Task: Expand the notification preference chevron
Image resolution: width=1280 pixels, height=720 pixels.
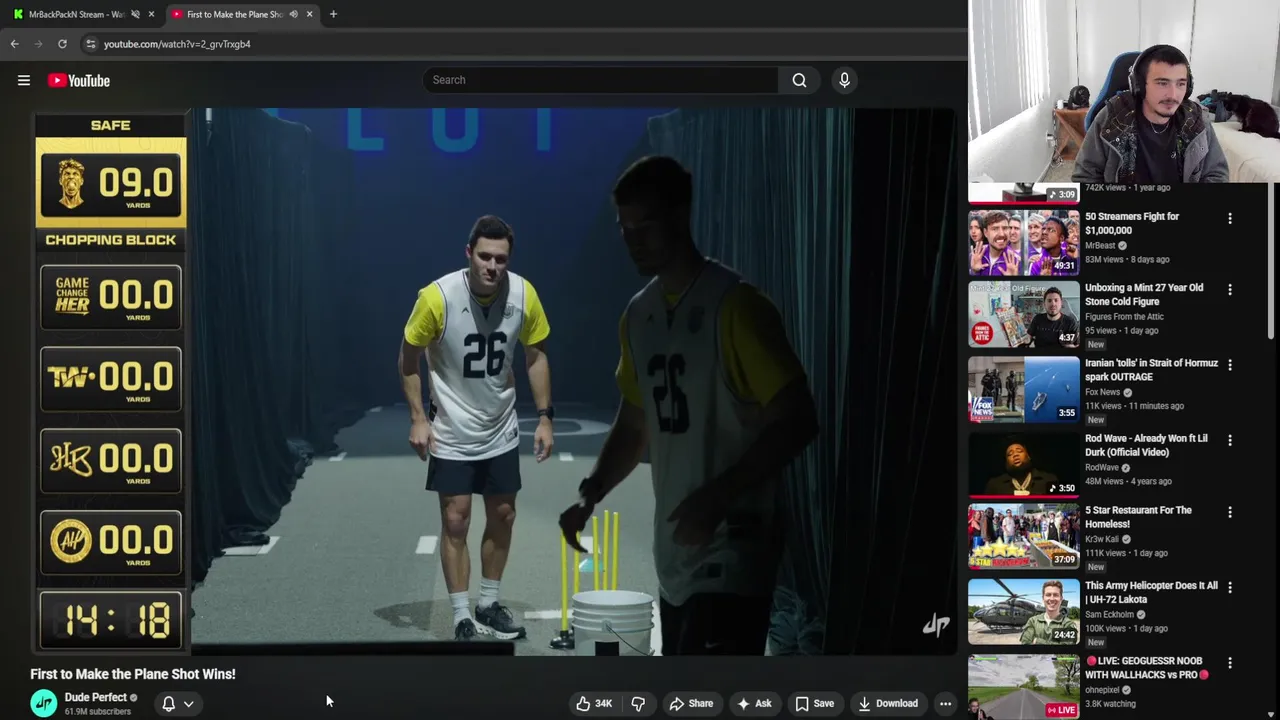Action: click(x=188, y=703)
